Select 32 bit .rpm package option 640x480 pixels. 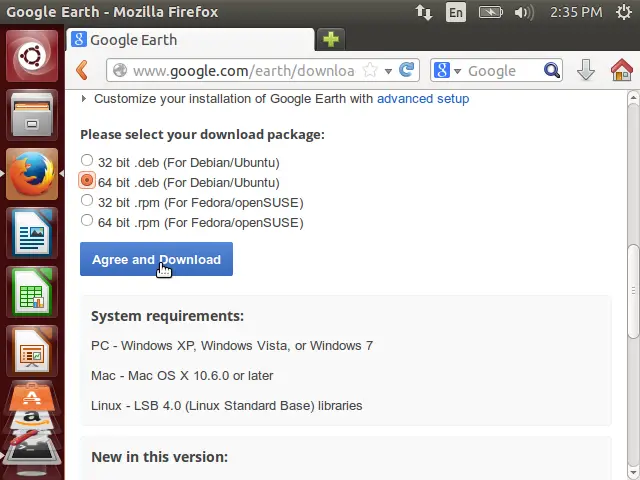tap(87, 200)
